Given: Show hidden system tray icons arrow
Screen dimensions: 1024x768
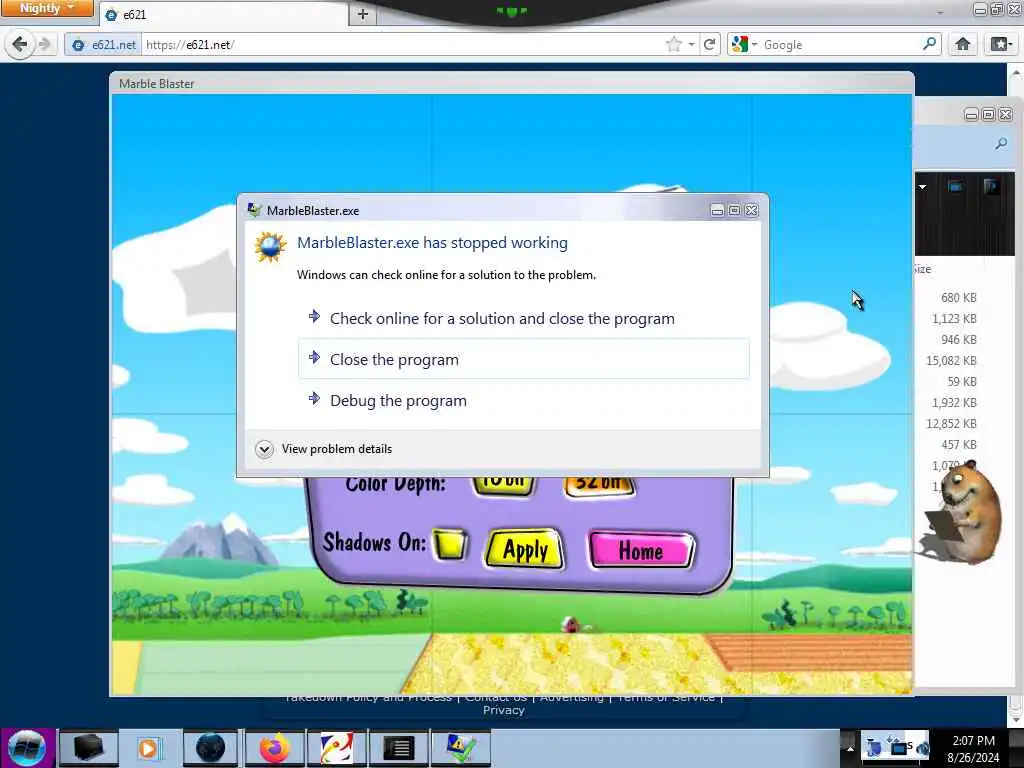Looking at the screenshot, I should point(850,748).
